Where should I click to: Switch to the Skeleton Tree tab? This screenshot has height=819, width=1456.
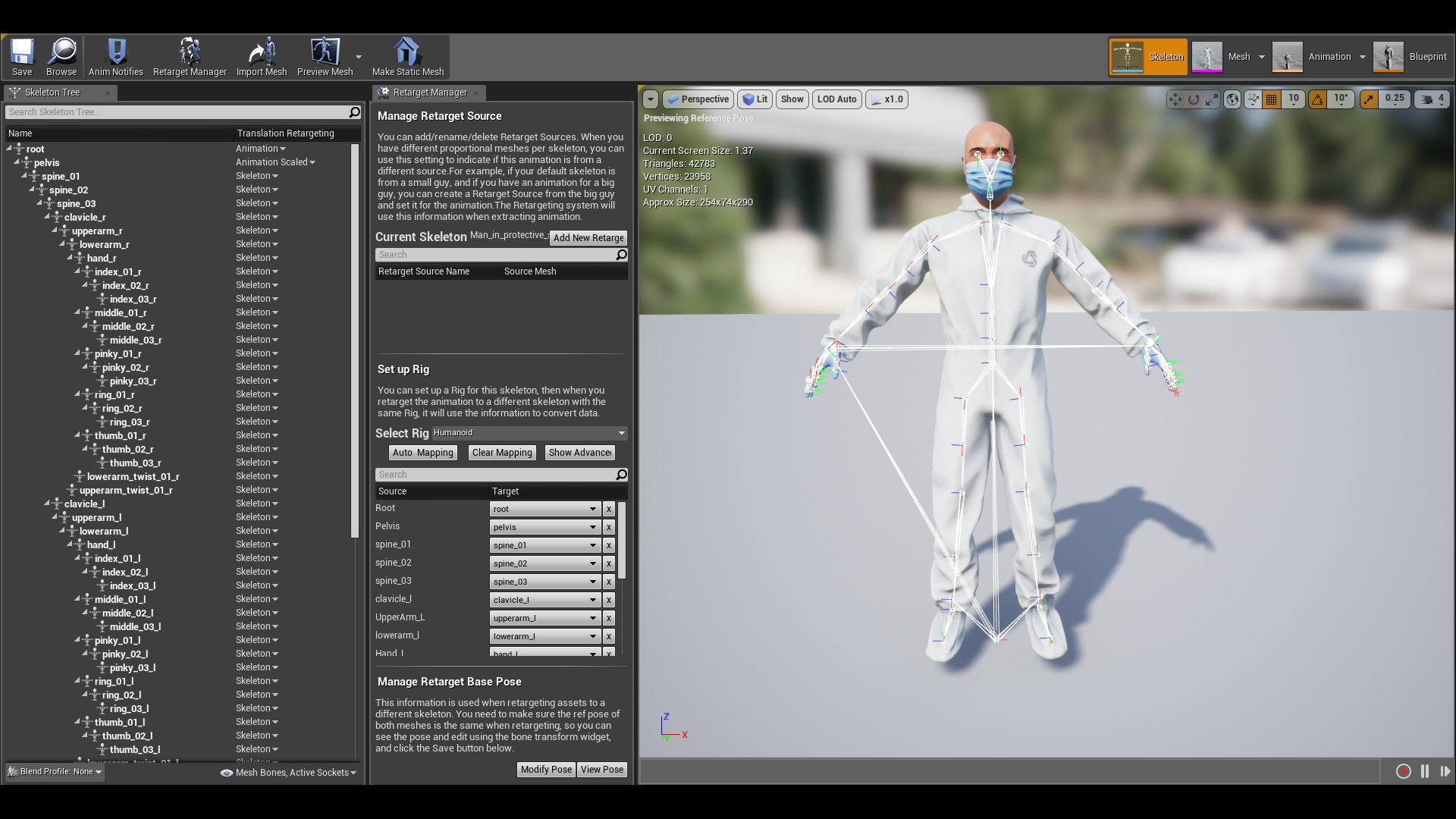coord(52,93)
